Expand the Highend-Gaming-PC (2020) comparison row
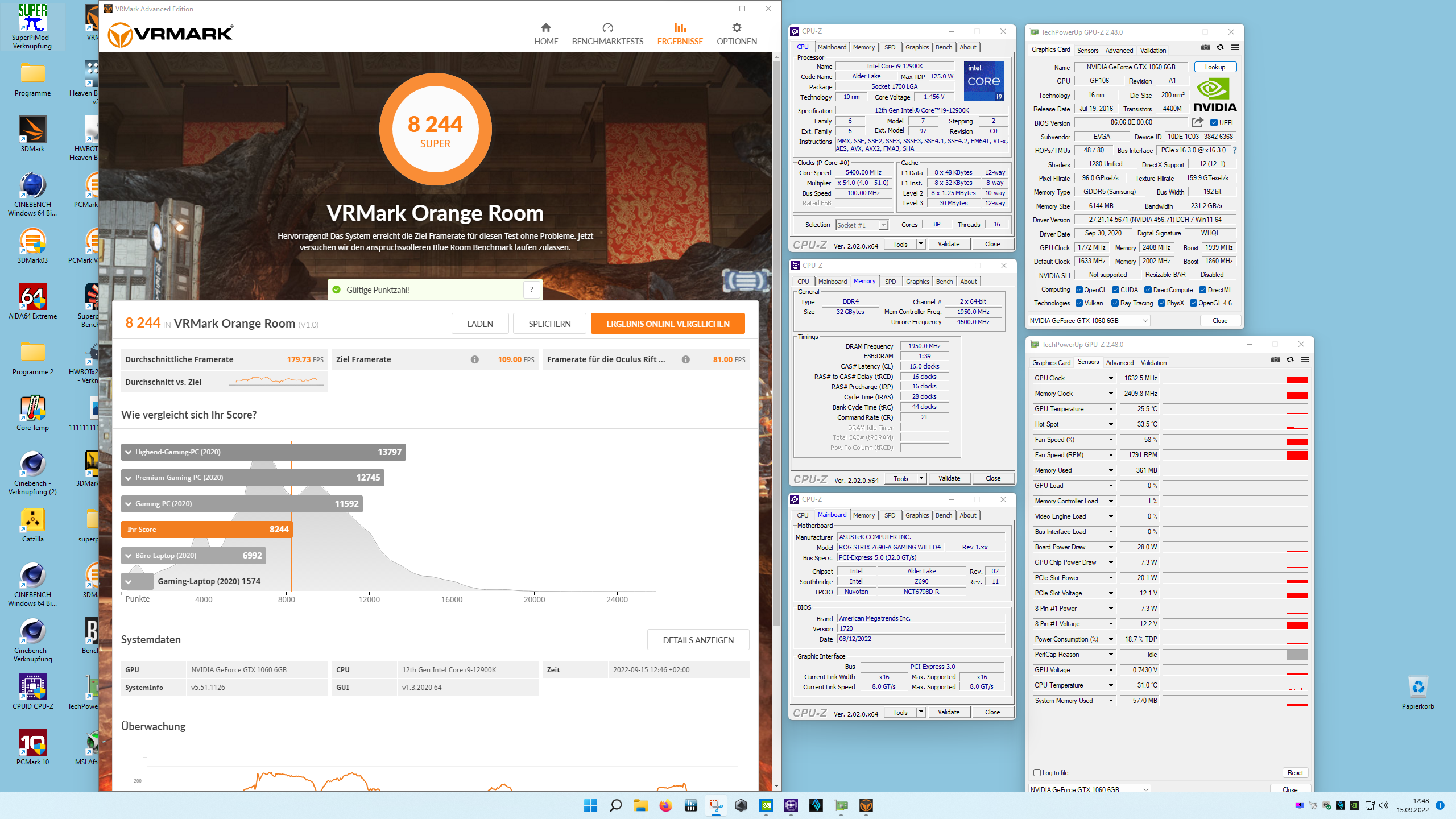Screen dimensions: 1456x819 coord(263,452)
